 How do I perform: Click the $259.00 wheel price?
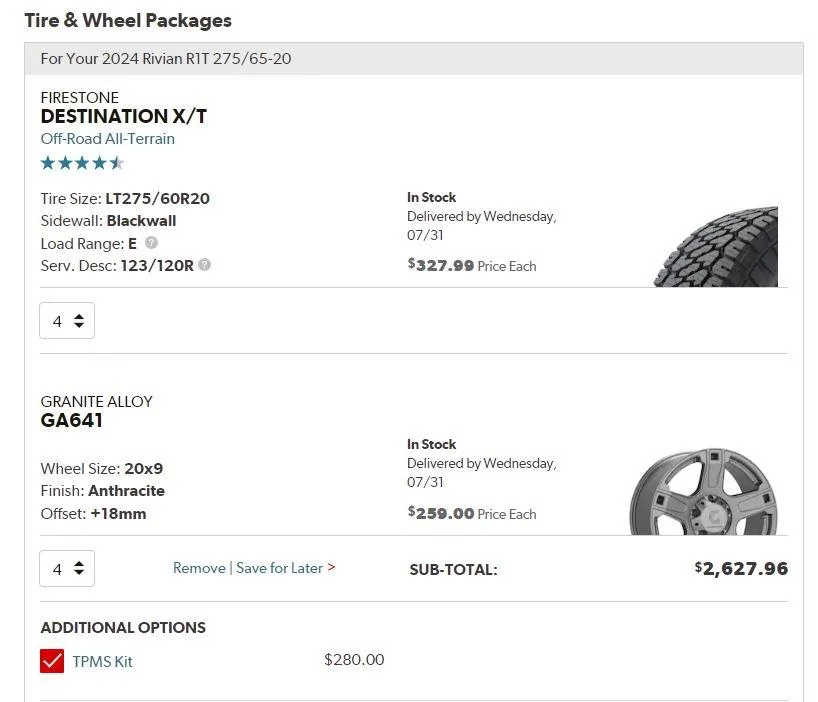pyautogui.click(x=441, y=513)
